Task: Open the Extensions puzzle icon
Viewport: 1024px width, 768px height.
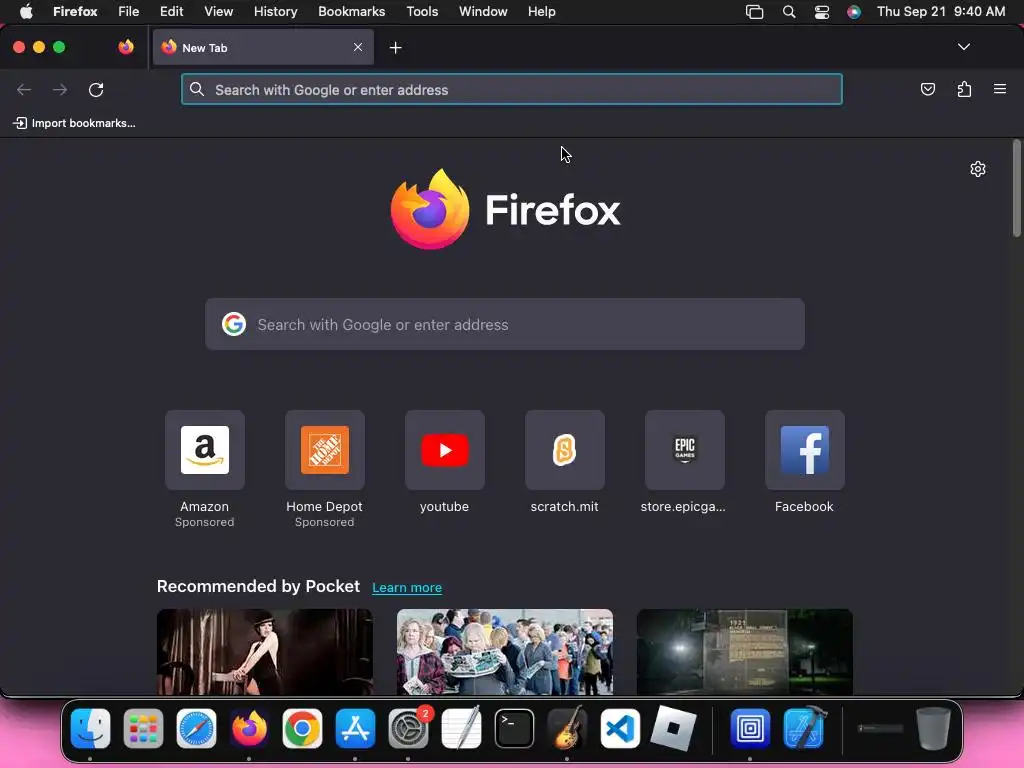Action: click(x=964, y=89)
